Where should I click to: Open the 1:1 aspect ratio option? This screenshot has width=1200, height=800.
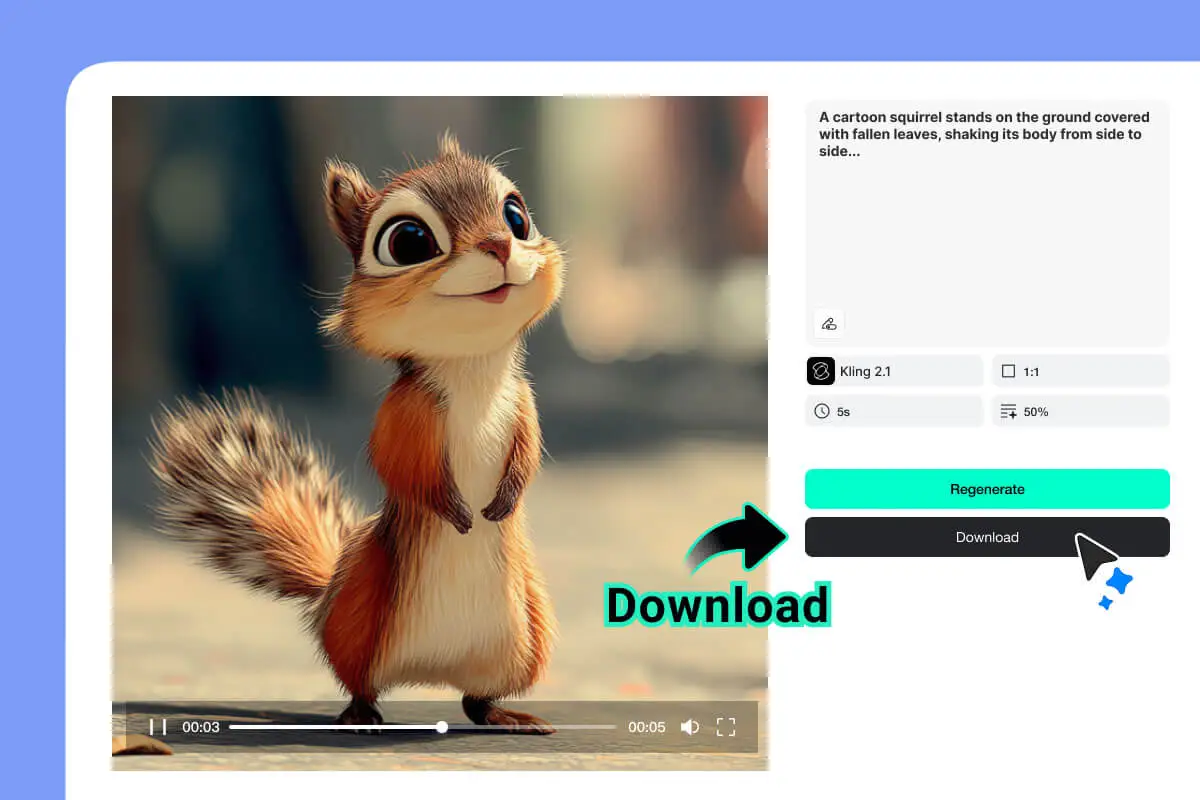(1080, 371)
